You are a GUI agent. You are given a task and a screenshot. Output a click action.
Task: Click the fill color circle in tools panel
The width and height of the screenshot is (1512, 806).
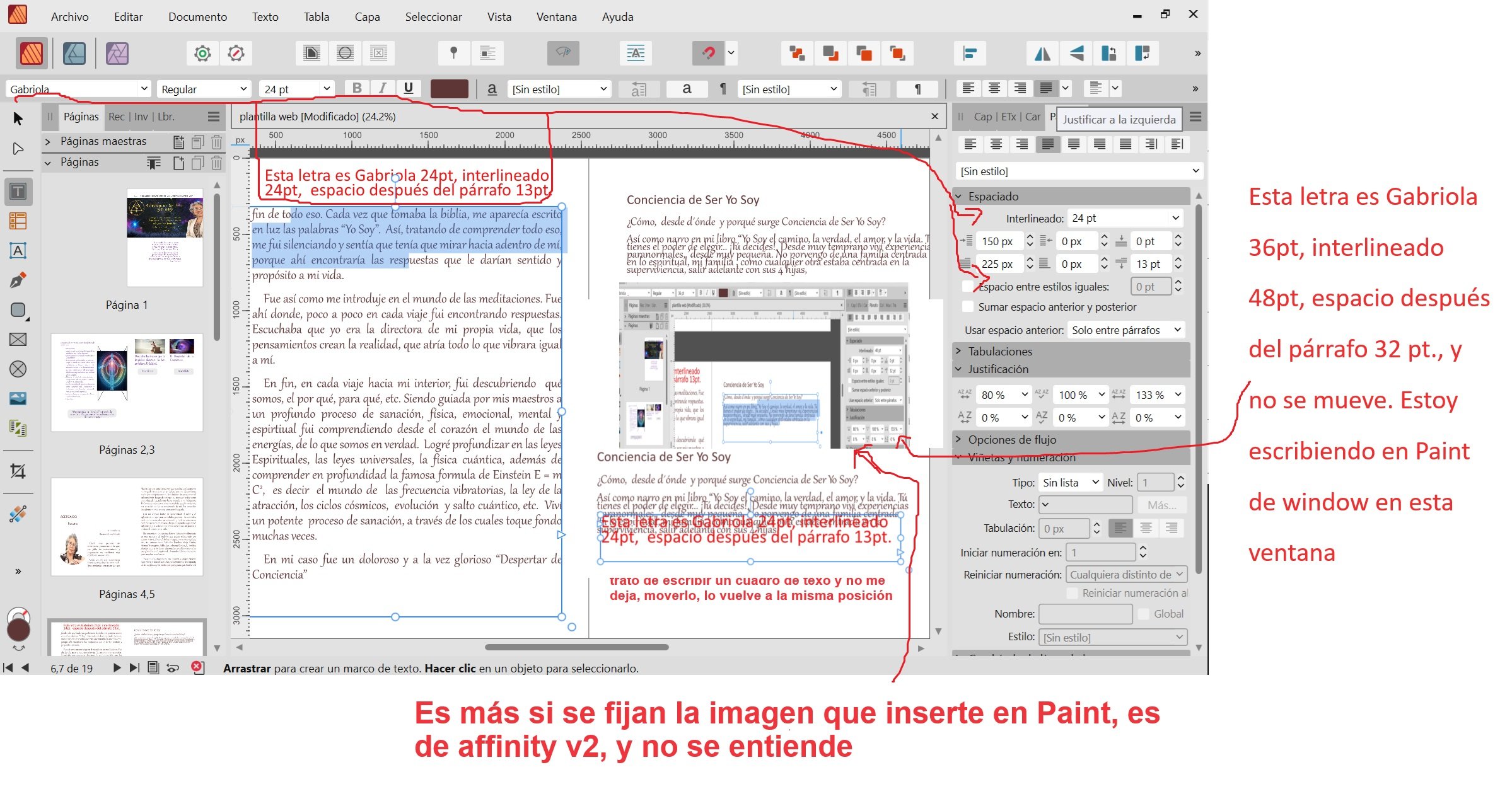point(18,630)
